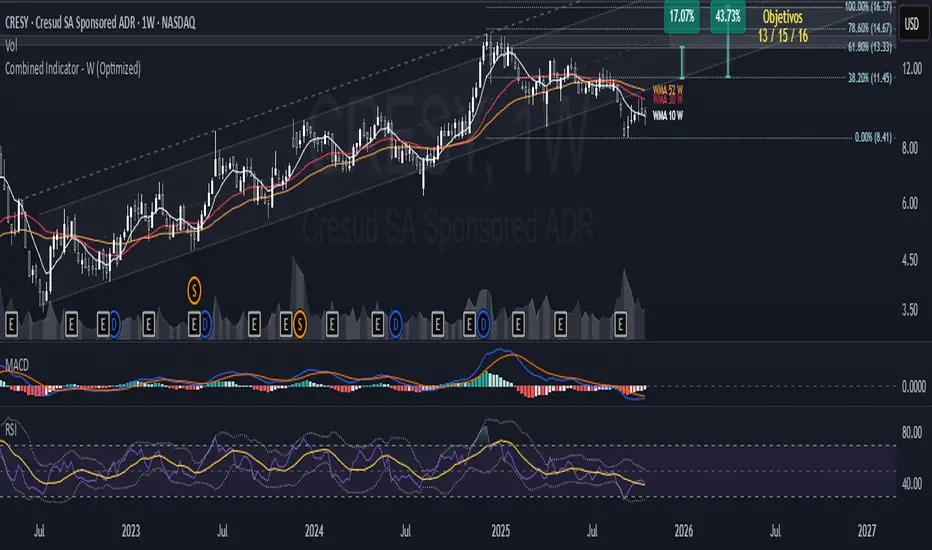932x550 pixels.
Task: Open the earnings E marker around February 2023
Action: tap(148, 325)
